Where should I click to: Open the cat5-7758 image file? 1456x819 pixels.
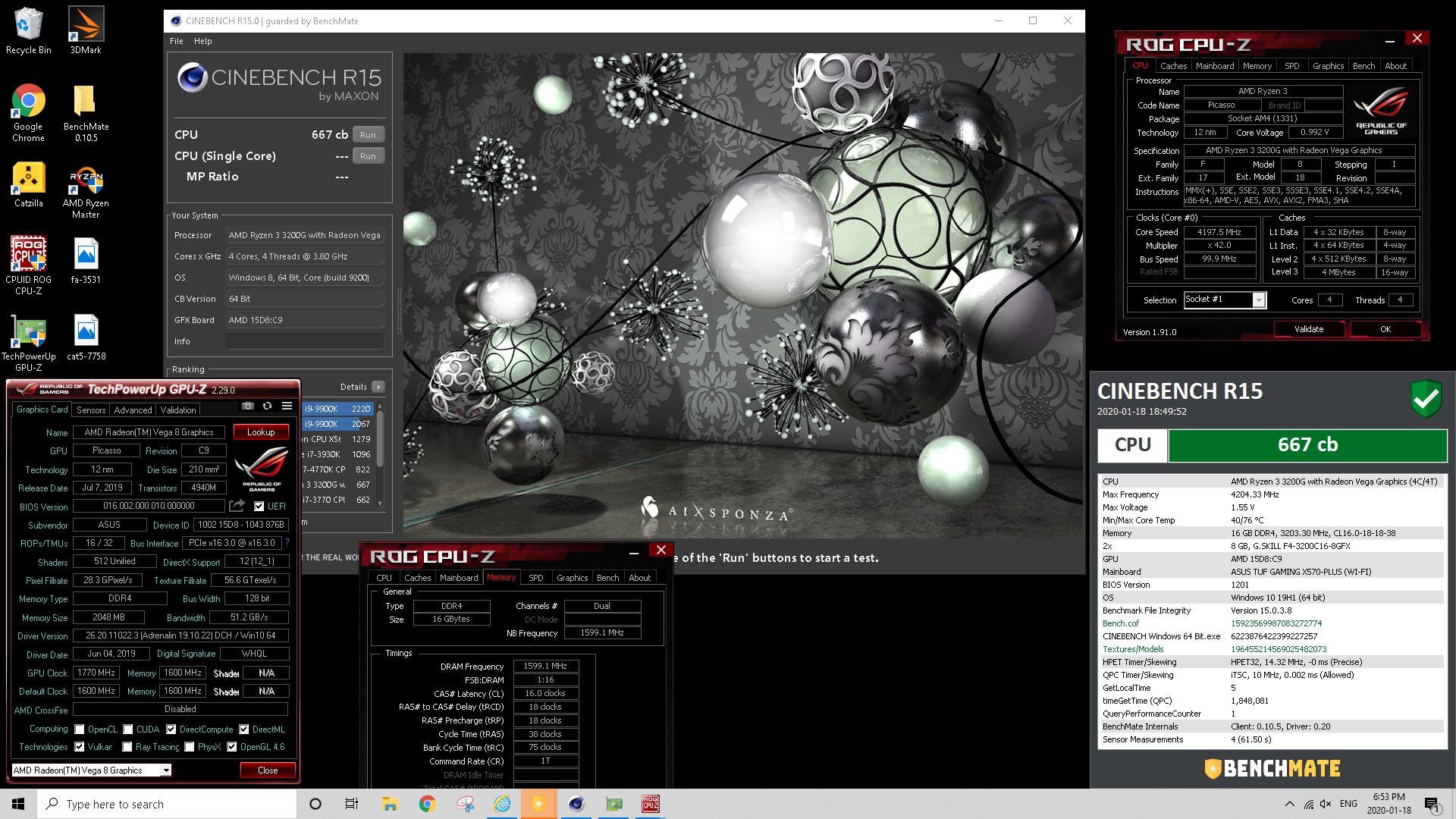click(x=86, y=337)
